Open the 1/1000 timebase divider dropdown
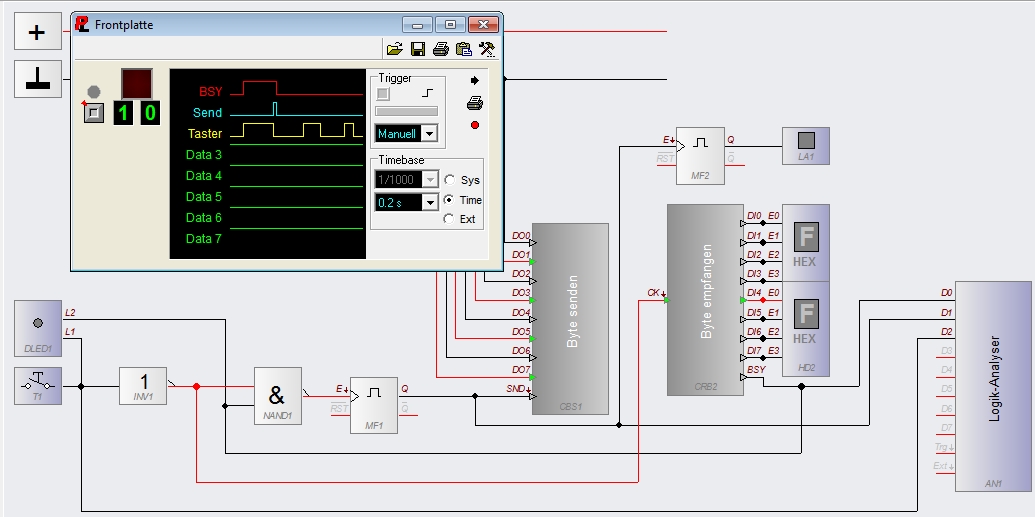The image size is (1035, 517). tap(430, 180)
